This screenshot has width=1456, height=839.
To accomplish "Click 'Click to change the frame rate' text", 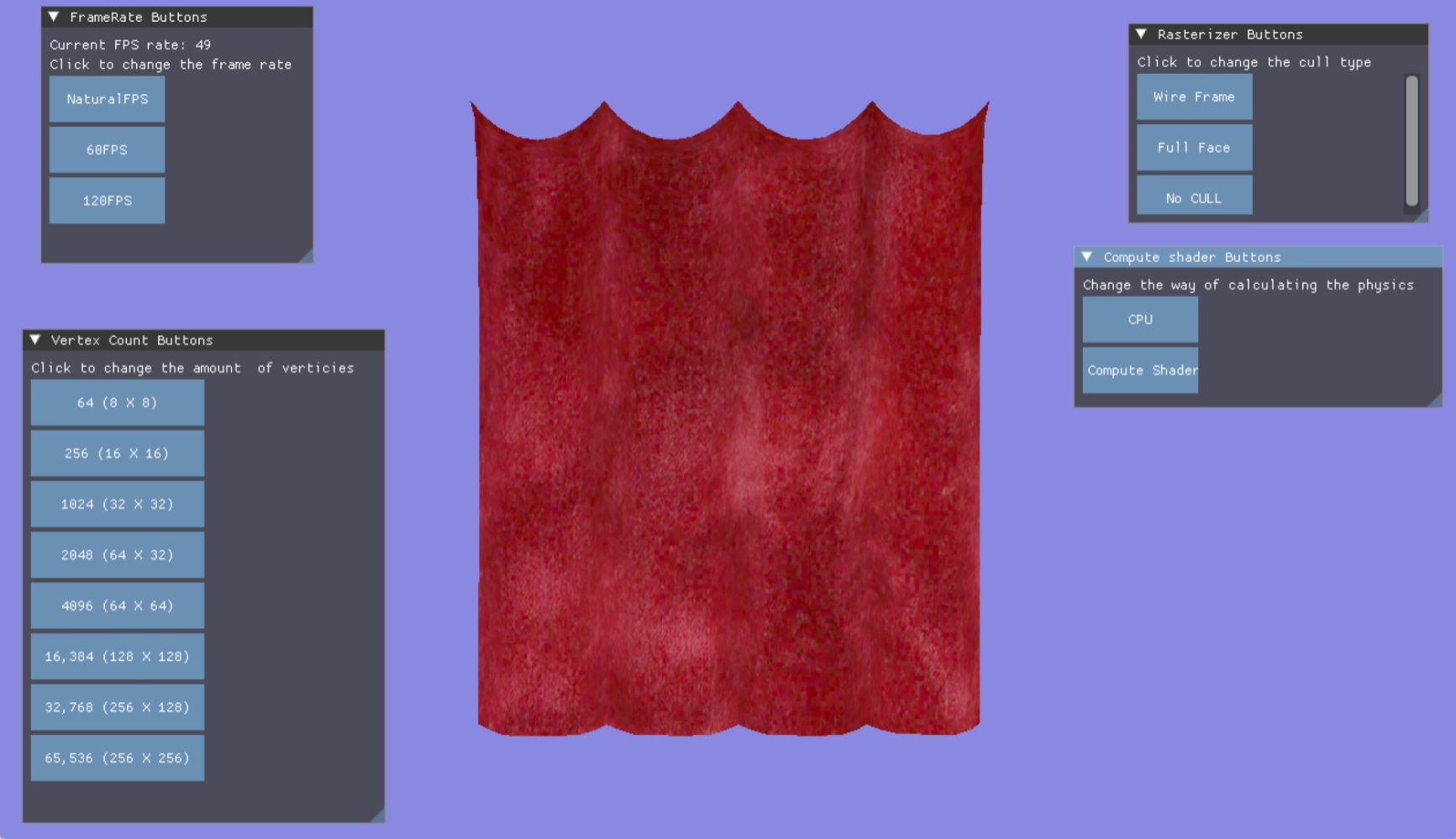I will [x=171, y=65].
